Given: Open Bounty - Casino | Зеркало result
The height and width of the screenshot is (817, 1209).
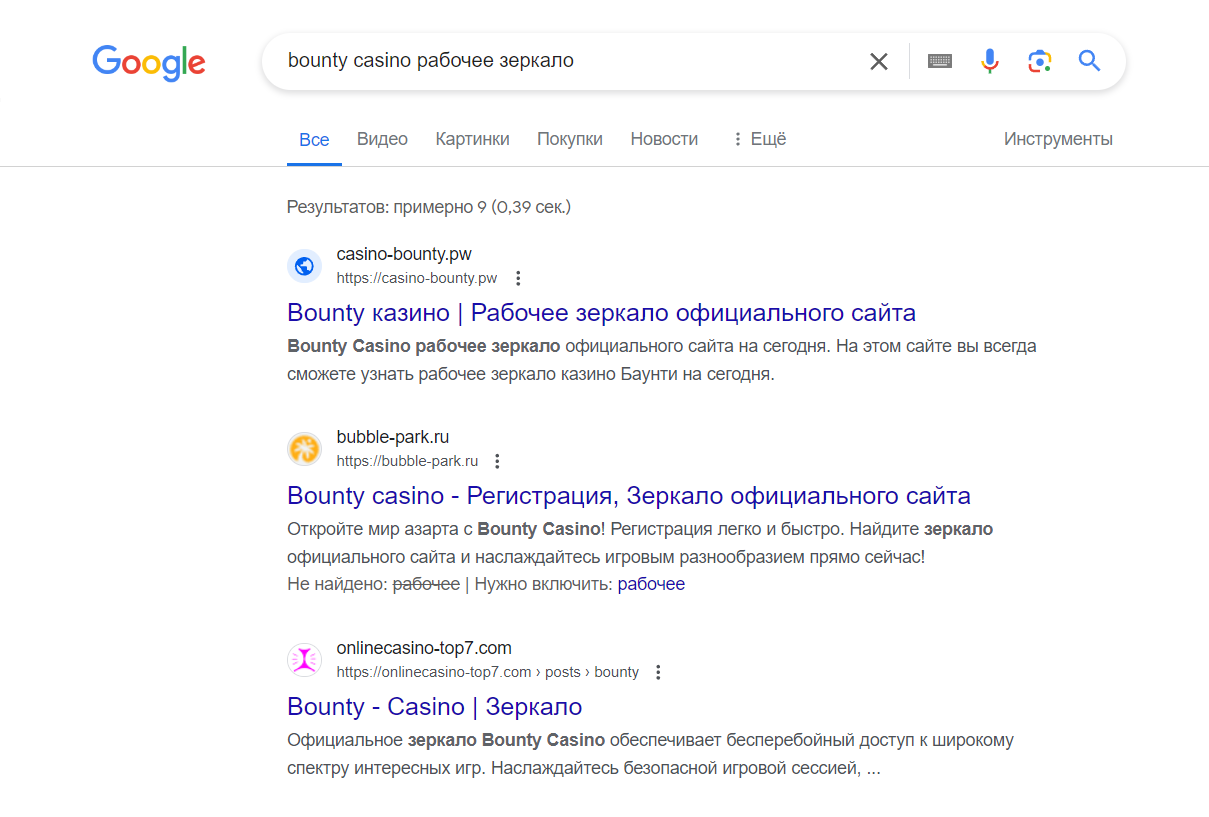Looking at the screenshot, I should (x=434, y=707).
